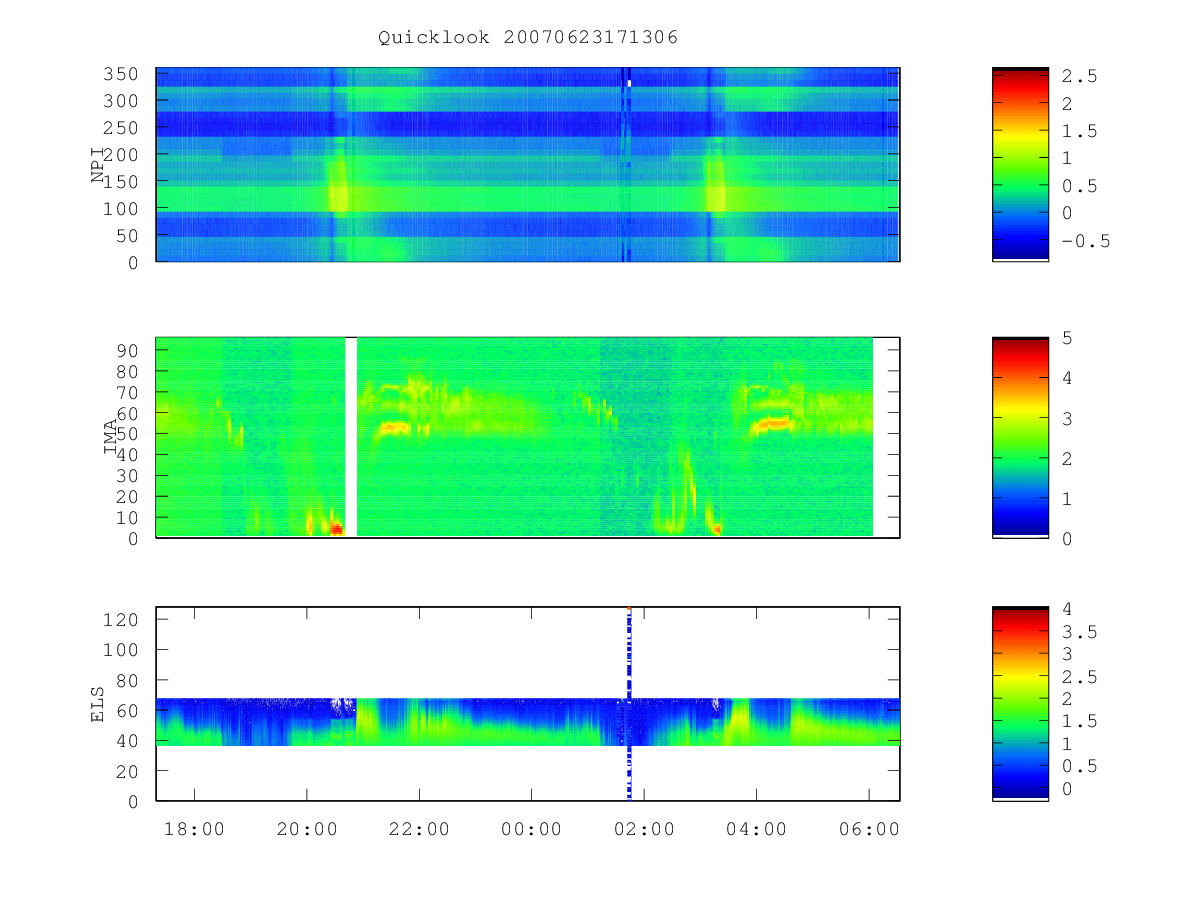Click the 18:00 time axis label
This screenshot has height=900, width=1200.
194,830
